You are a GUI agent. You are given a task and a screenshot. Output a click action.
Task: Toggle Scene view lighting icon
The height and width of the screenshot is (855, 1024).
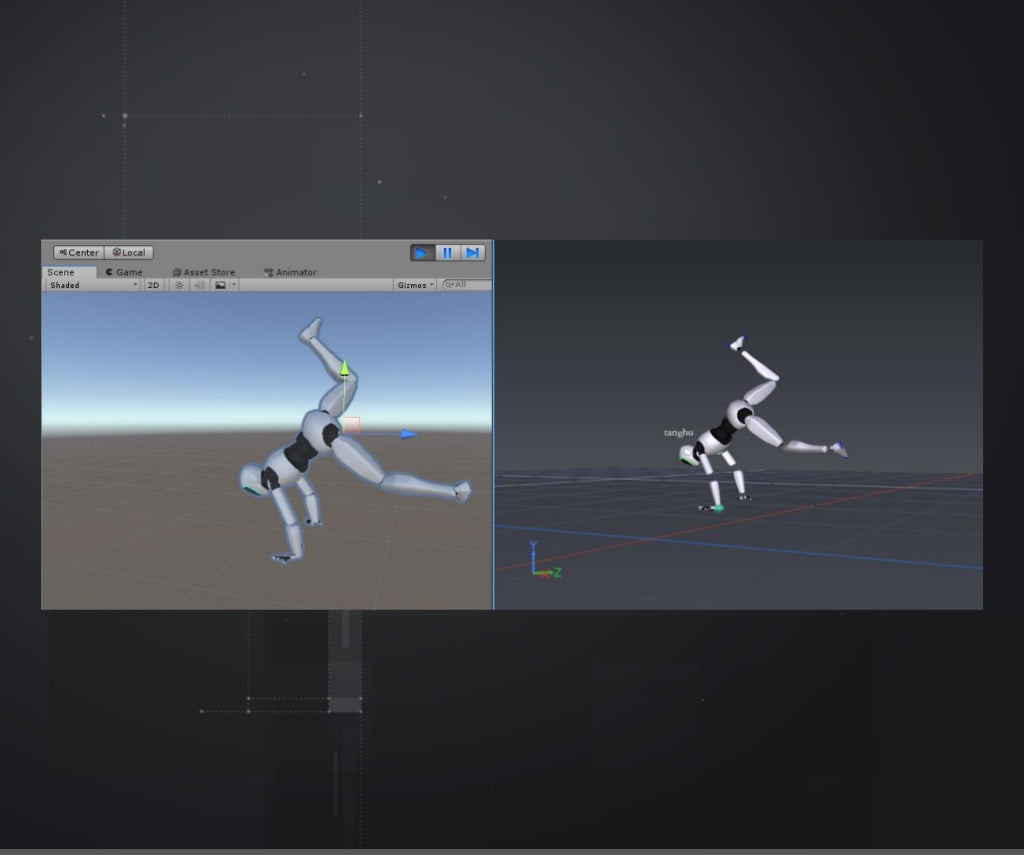click(178, 284)
